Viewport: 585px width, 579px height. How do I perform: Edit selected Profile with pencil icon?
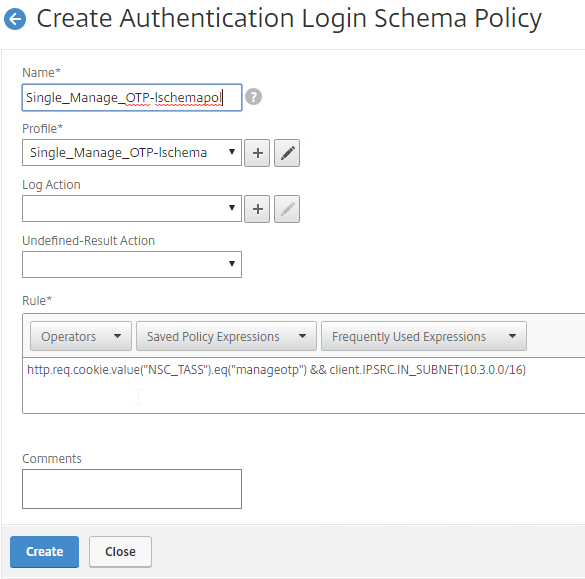click(x=287, y=153)
